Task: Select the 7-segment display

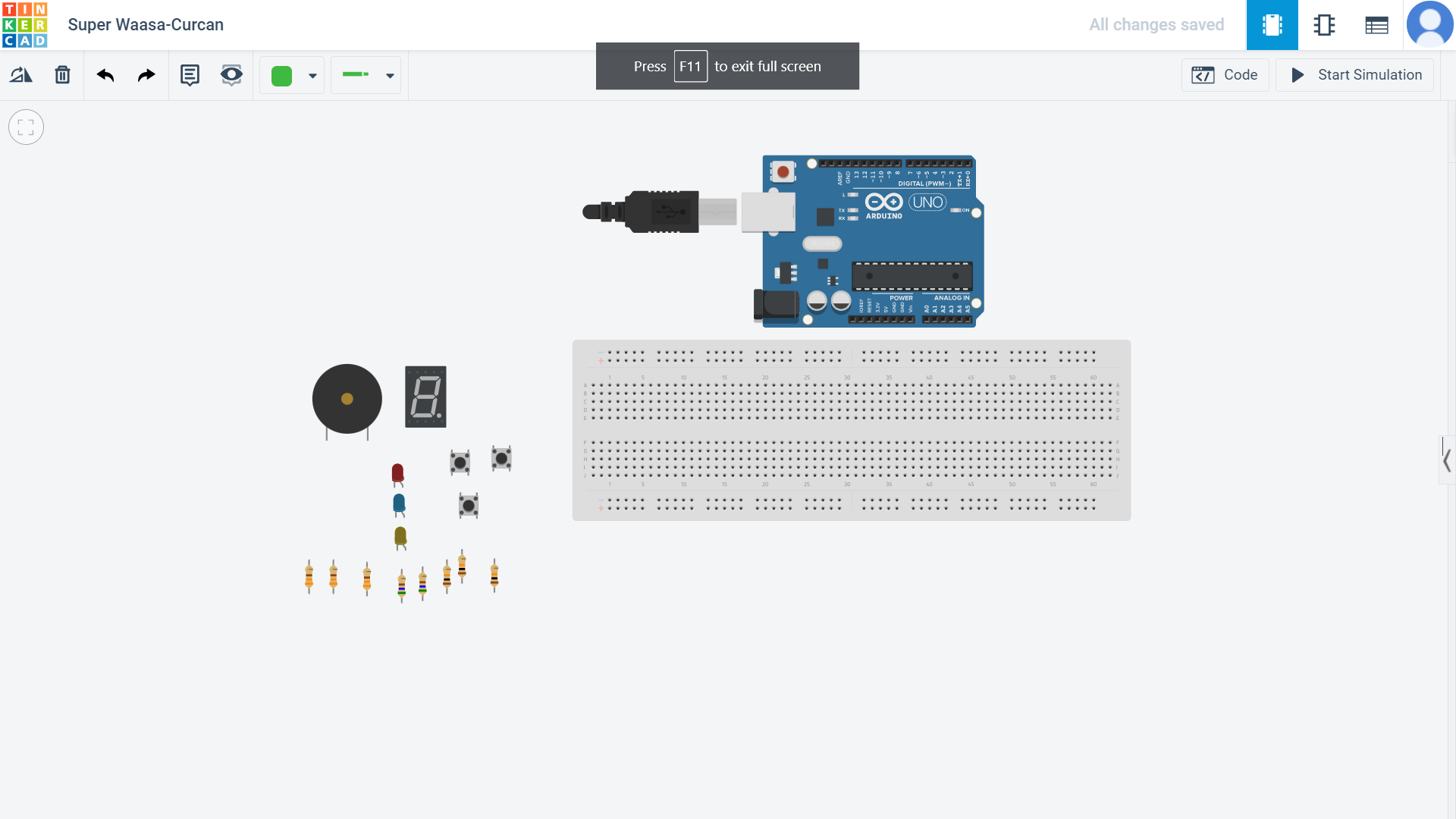Action: coord(425,397)
